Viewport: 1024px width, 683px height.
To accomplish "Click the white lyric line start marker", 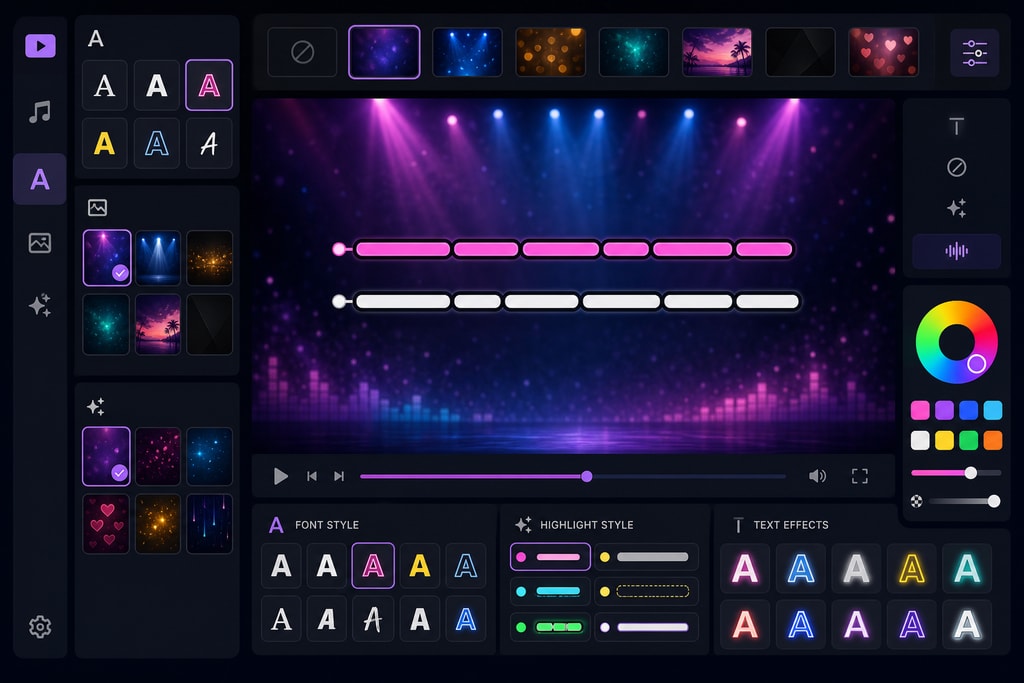I will (339, 301).
